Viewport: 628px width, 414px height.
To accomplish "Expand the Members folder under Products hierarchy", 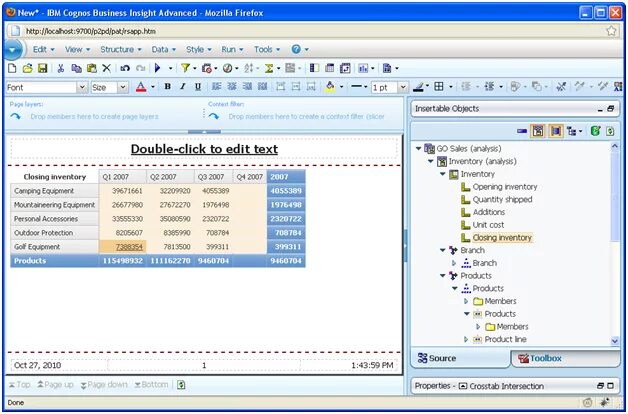I will [x=466, y=301].
